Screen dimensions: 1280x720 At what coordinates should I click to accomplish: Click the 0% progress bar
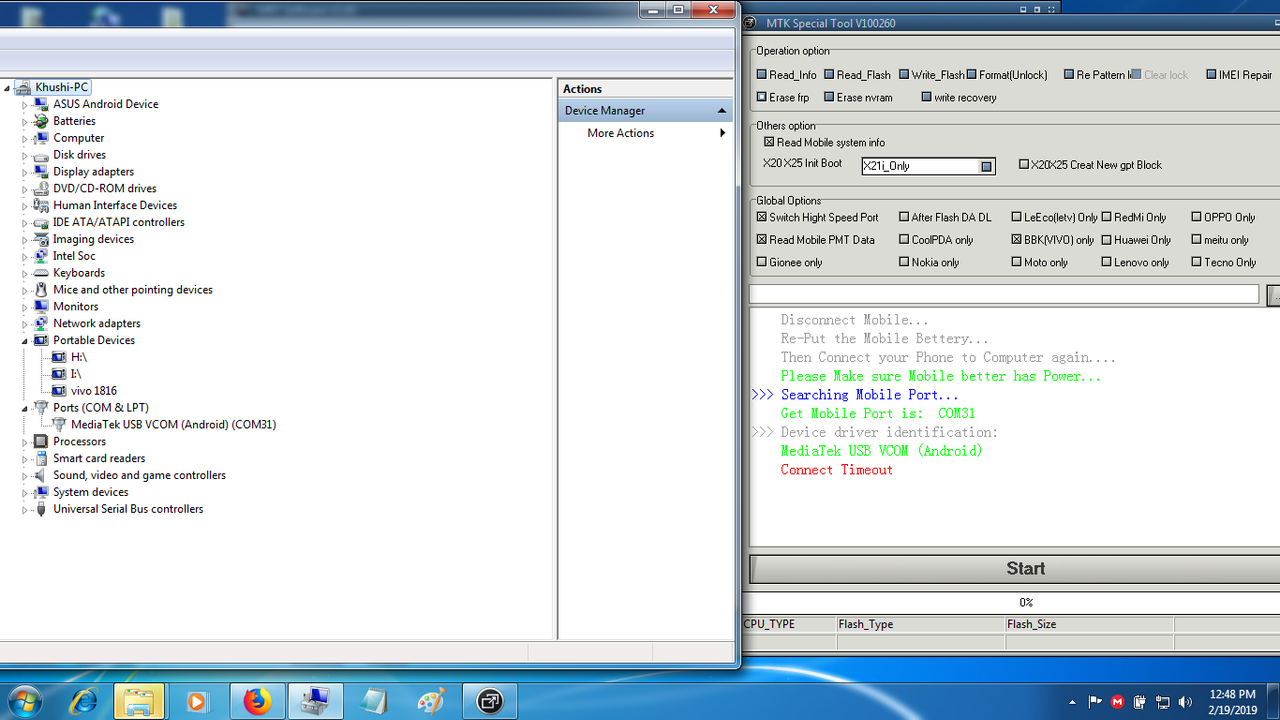[x=1012, y=603]
